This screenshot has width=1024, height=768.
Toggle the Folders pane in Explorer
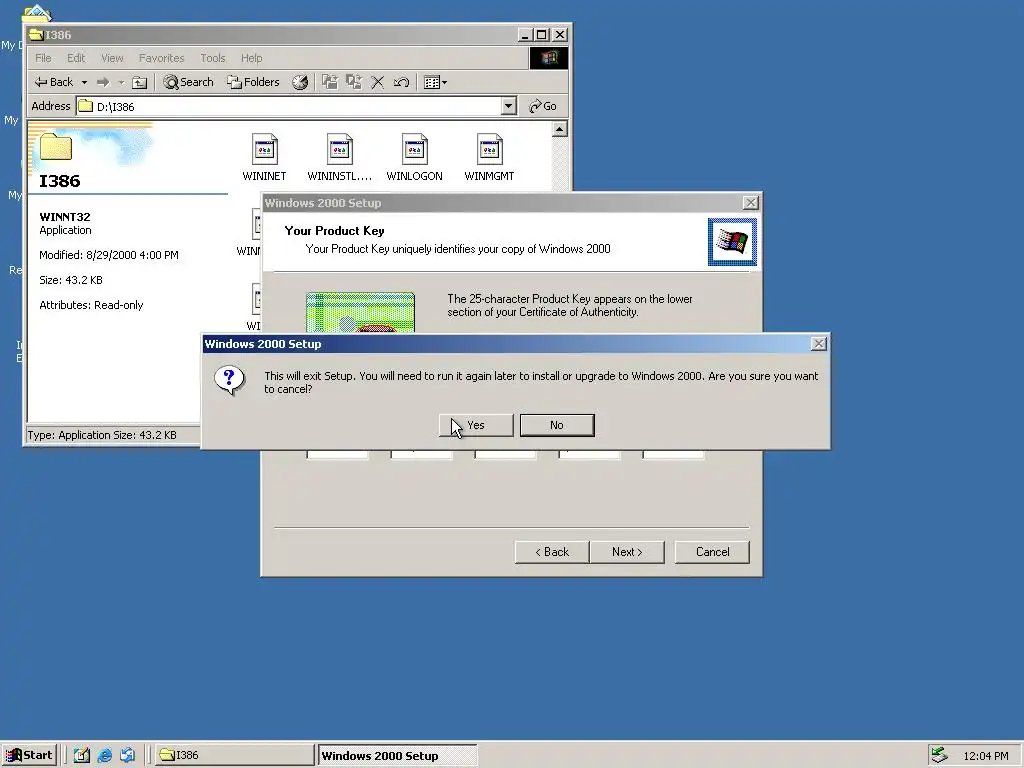(x=253, y=82)
